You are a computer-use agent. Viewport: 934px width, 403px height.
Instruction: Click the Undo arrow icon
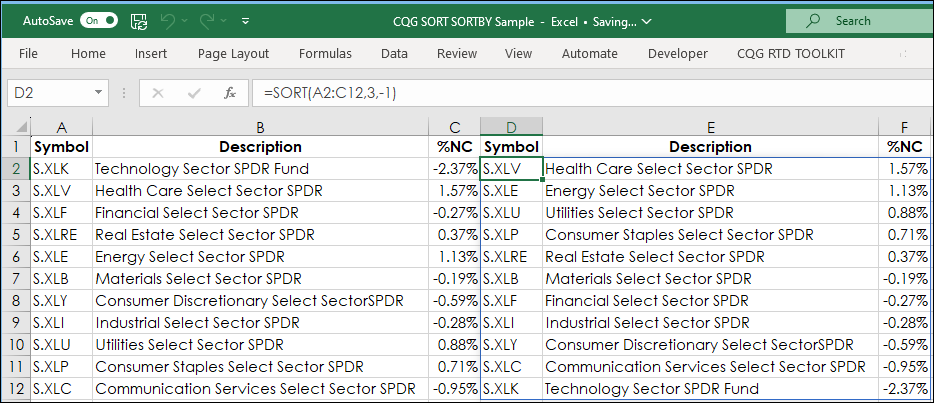[169, 20]
